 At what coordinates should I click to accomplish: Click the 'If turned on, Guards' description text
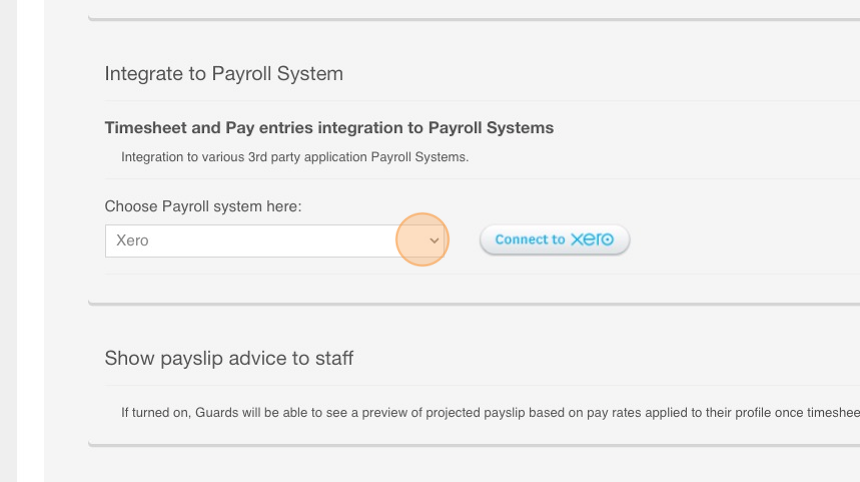[490, 412]
